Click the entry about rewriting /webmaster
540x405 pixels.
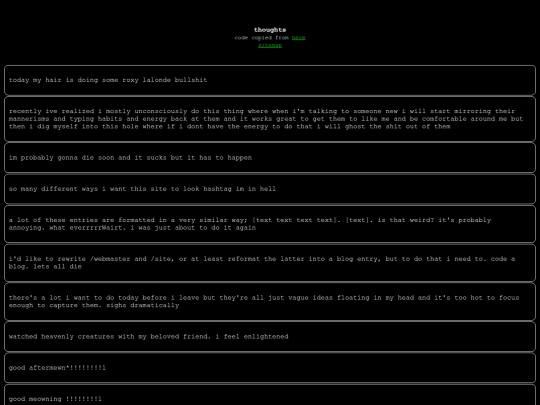pos(270,263)
